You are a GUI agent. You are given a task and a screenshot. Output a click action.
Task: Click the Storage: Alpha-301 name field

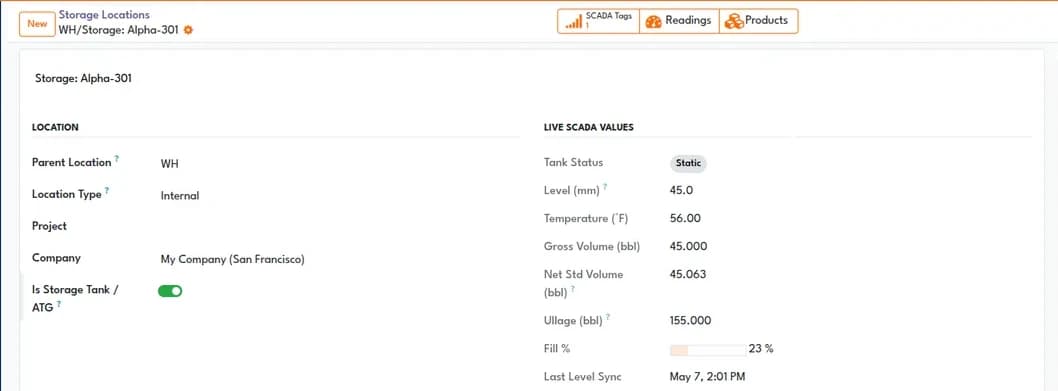coord(84,78)
